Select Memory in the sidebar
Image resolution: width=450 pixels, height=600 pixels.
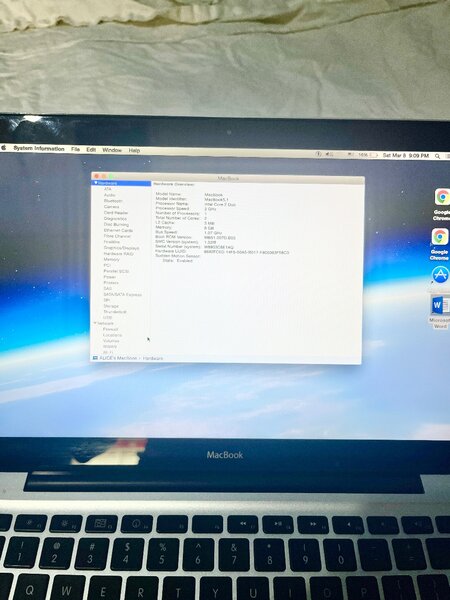pos(112,259)
